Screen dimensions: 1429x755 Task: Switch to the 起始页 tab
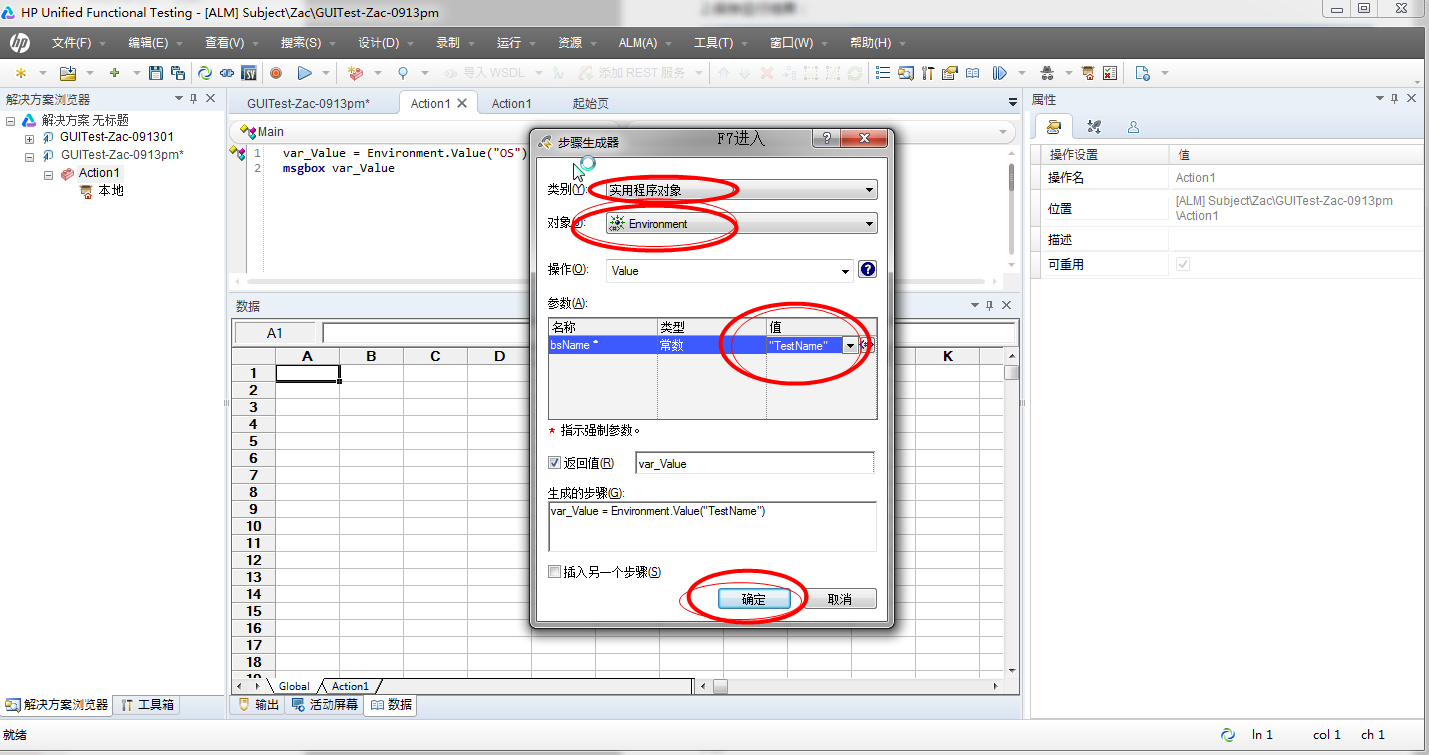(x=590, y=103)
